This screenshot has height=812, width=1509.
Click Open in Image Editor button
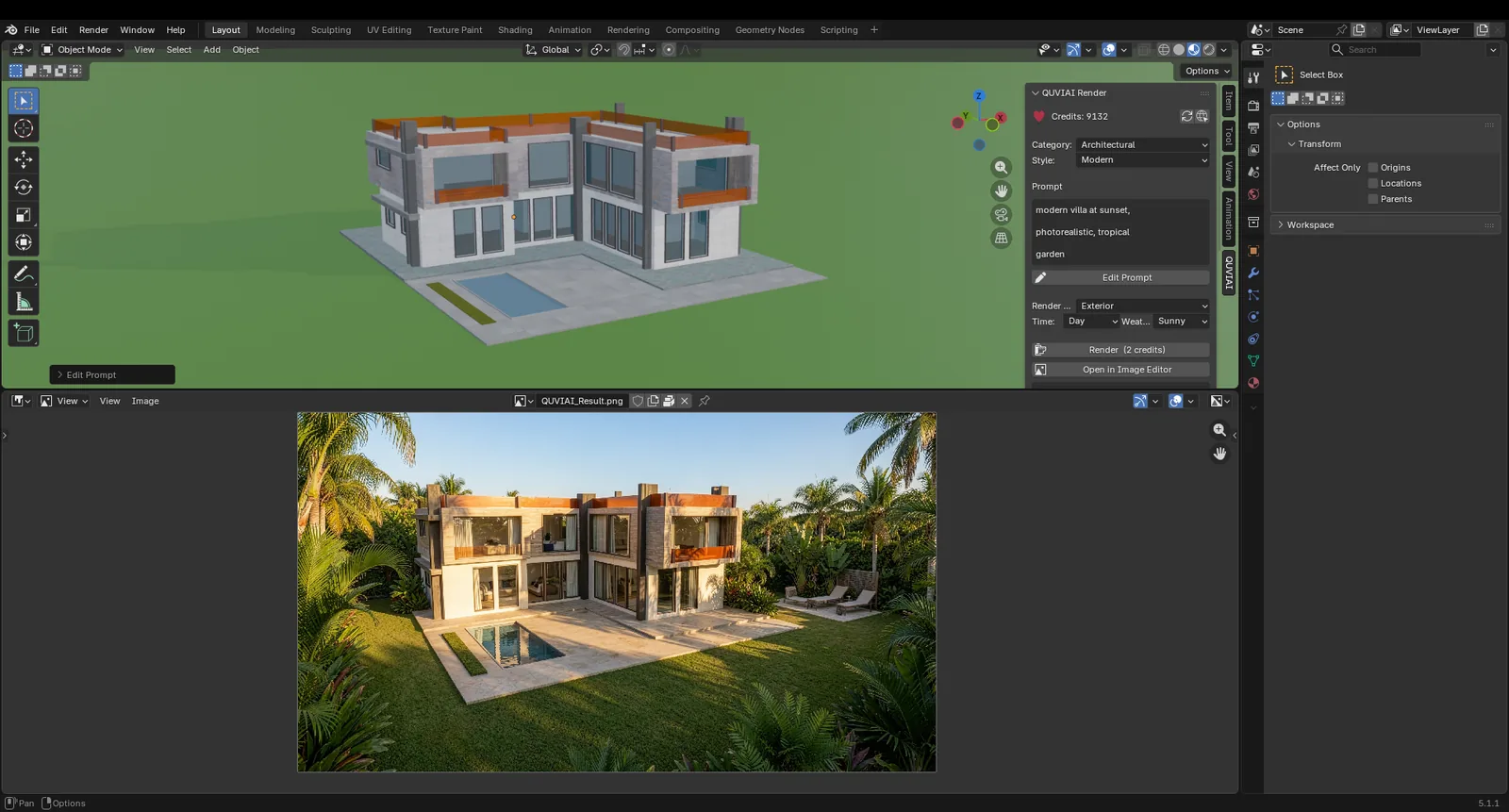tap(1120, 370)
